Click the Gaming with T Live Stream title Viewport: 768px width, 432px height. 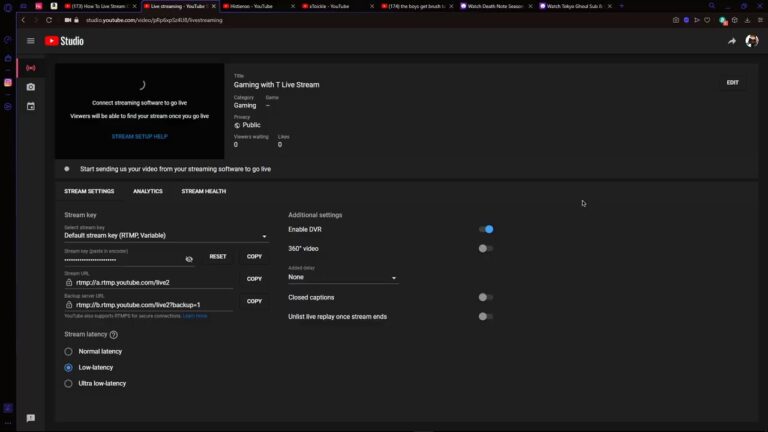coord(276,85)
